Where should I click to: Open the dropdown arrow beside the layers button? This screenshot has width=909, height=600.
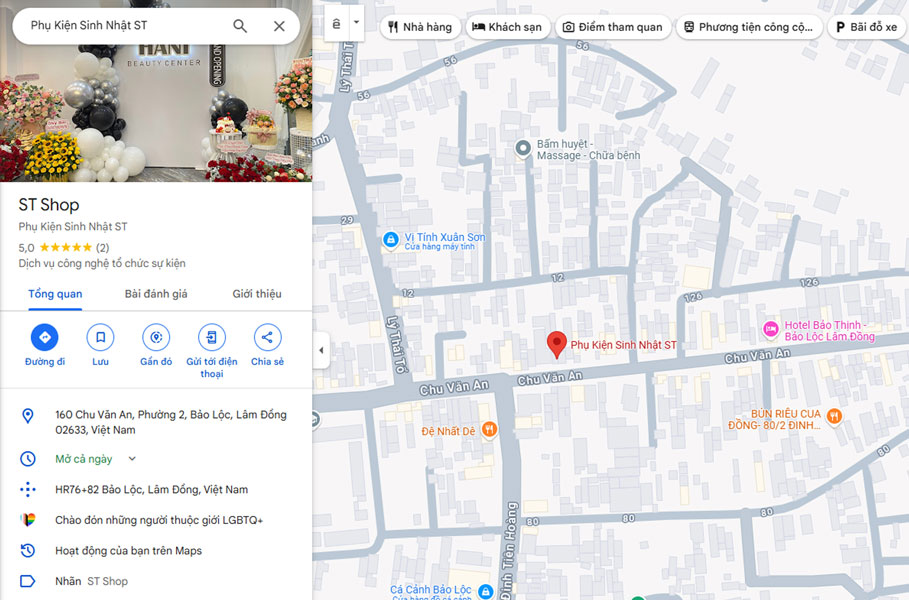click(356, 22)
